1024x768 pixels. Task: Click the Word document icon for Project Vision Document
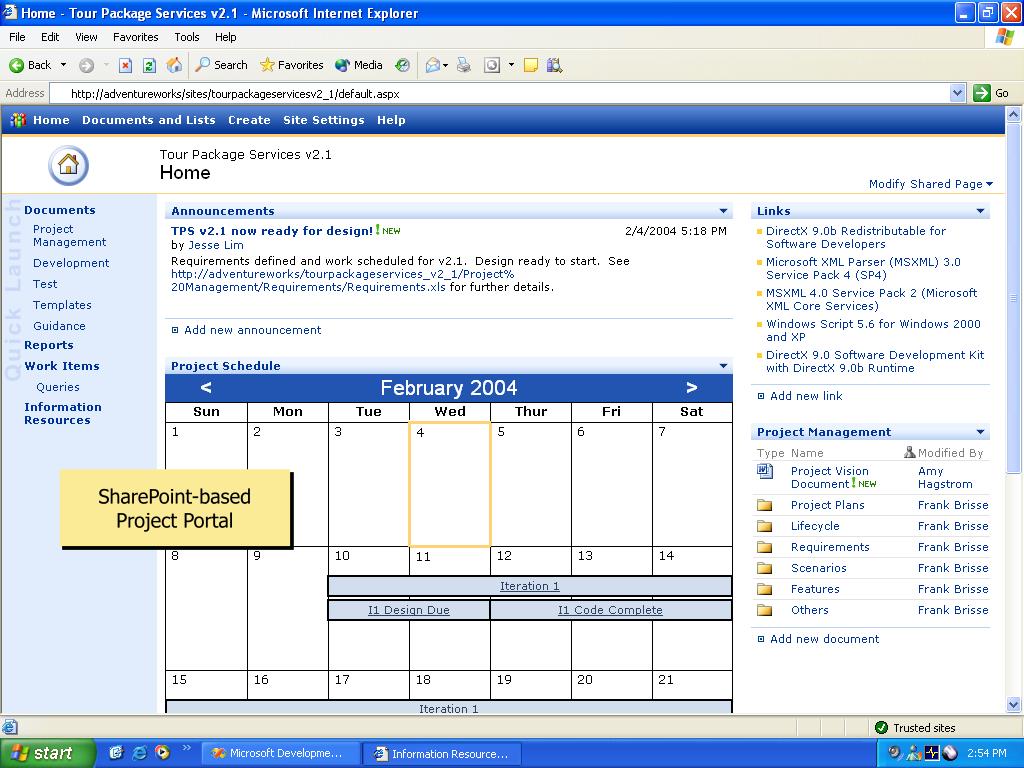coord(765,471)
